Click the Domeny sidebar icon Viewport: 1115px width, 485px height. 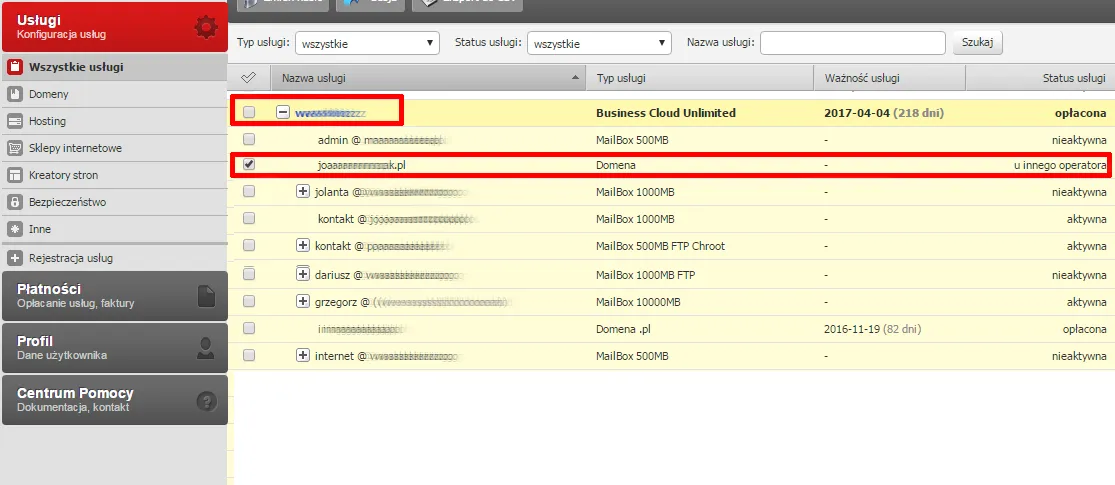[15, 94]
